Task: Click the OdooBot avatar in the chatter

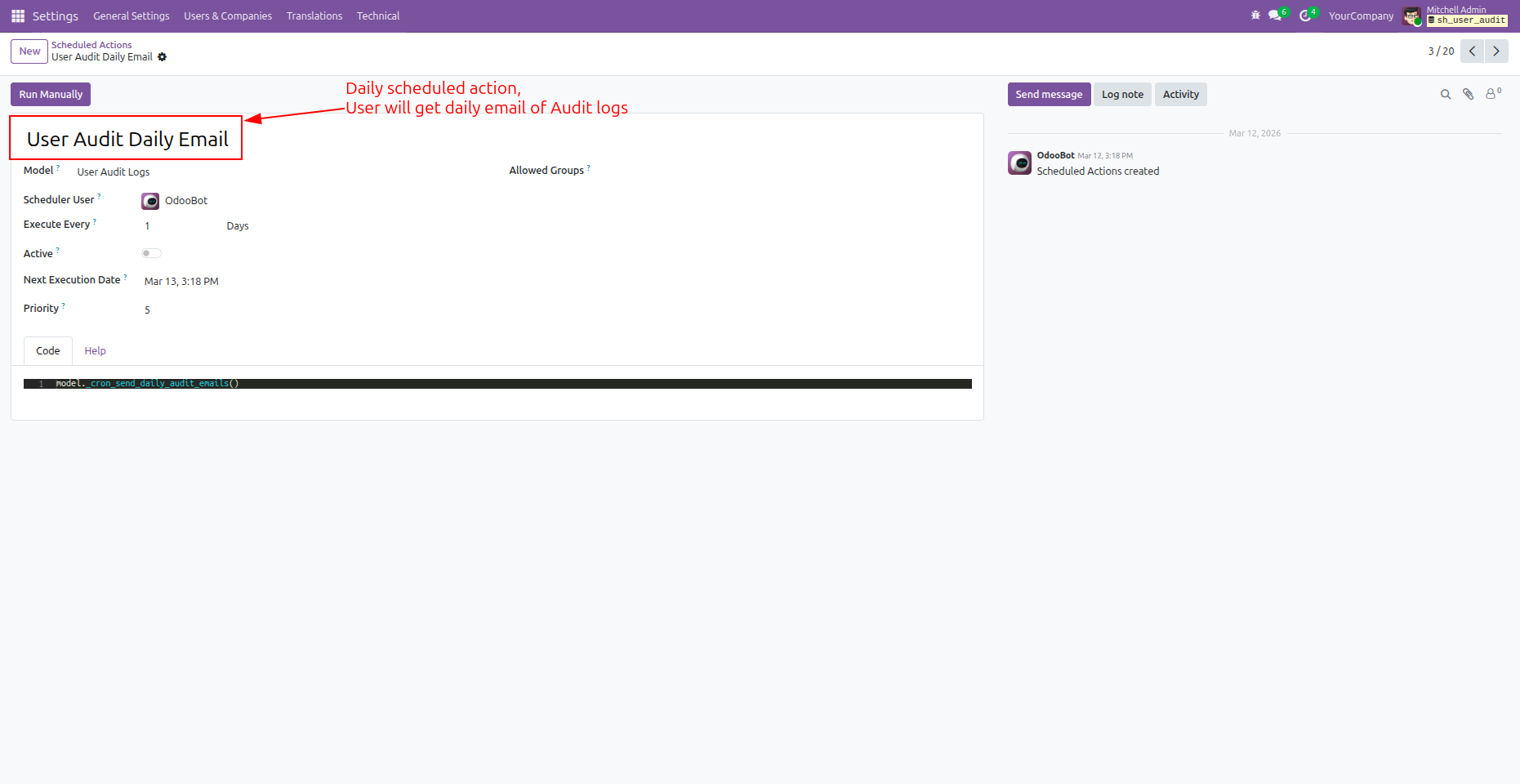Action: click(x=1019, y=163)
